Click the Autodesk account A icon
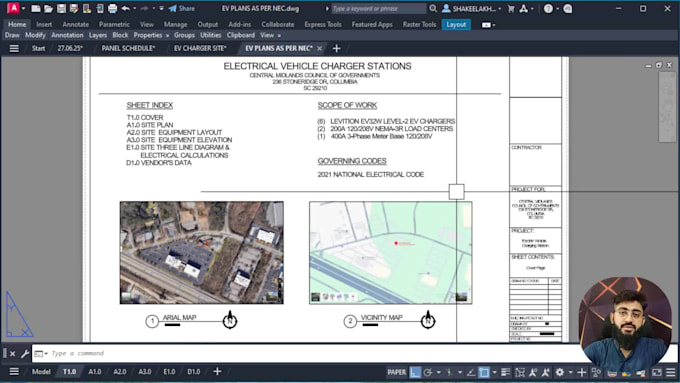Image resolution: width=680 pixels, height=383 pixels. (523, 8)
